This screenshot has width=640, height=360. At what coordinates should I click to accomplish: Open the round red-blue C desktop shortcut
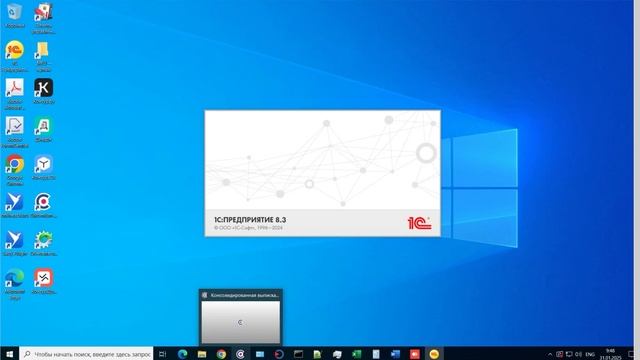[43, 202]
